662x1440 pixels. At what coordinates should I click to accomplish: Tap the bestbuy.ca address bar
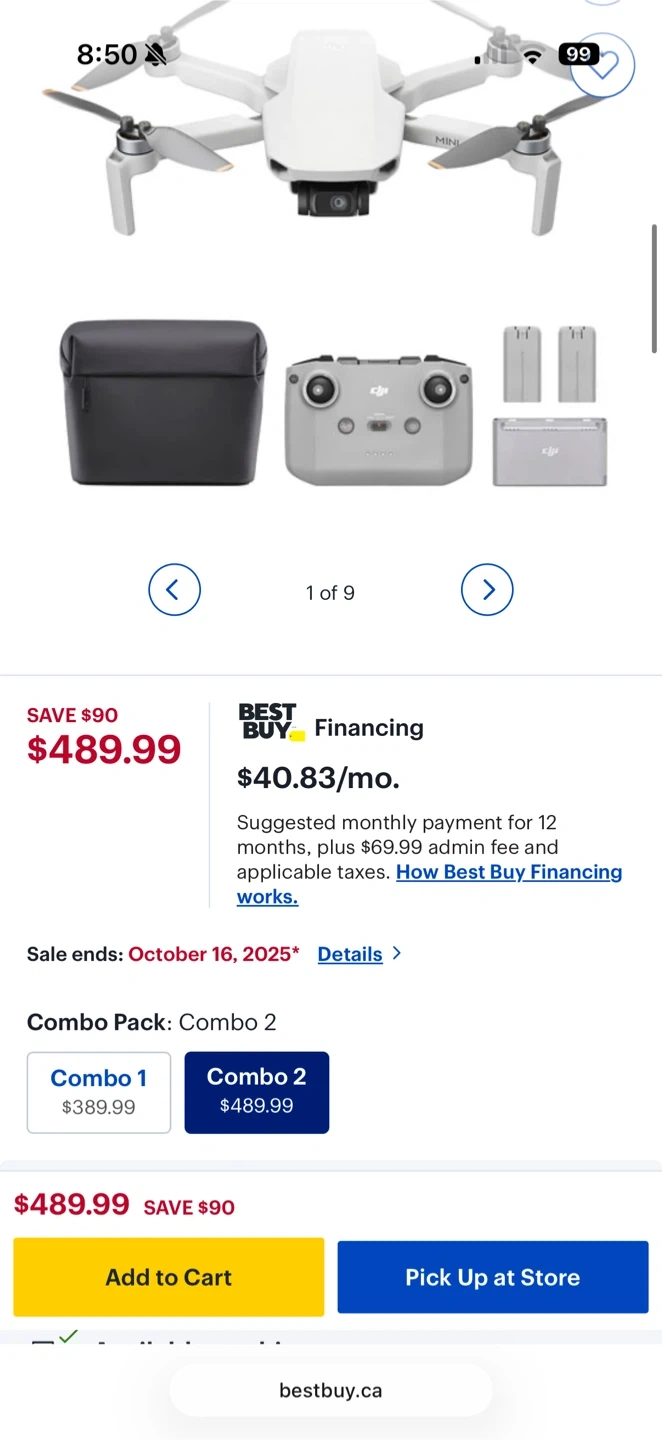click(x=331, y=1390)
